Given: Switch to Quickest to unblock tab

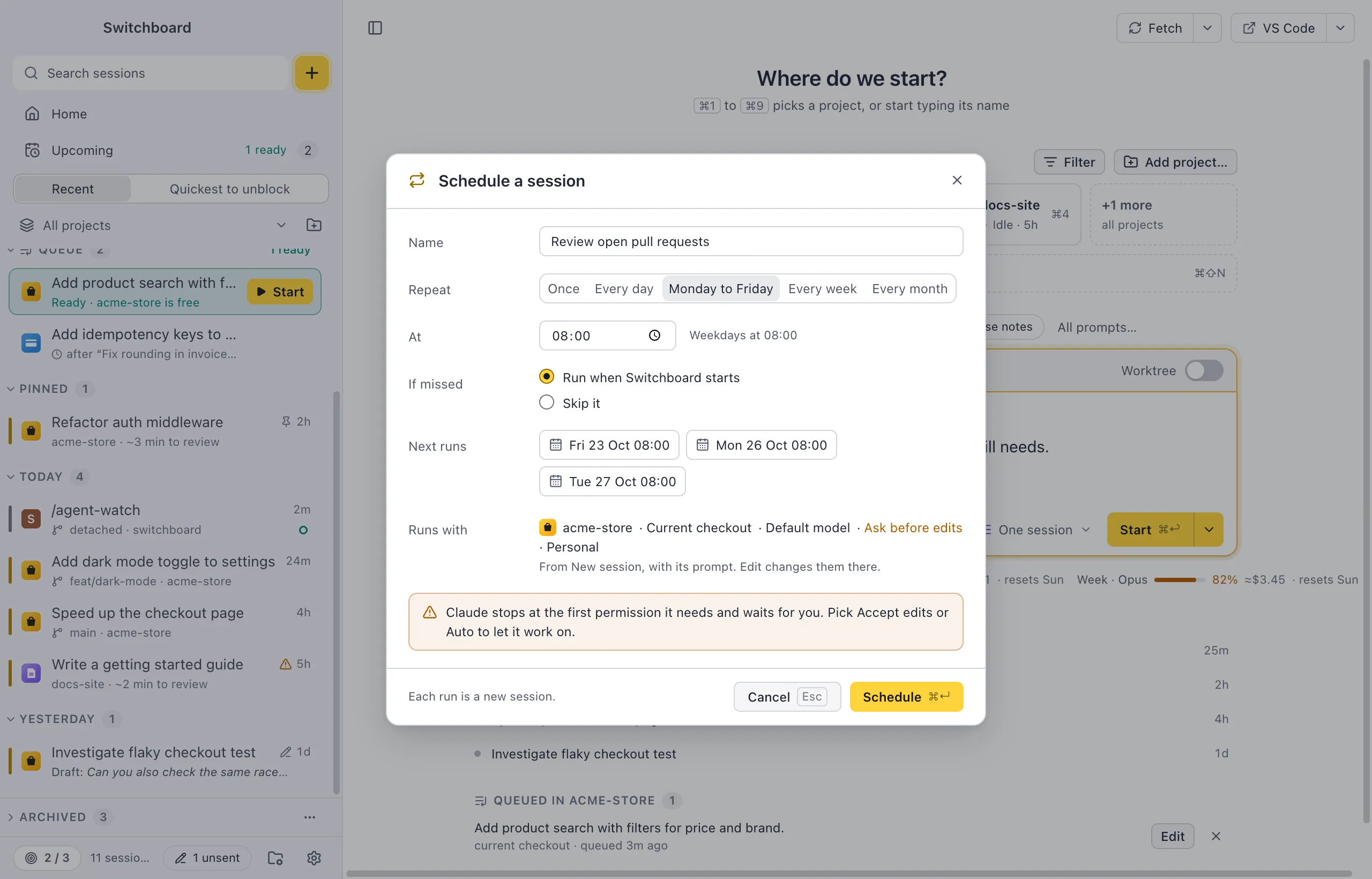Looking at the screenshot, I should click(x=229, y=189).
